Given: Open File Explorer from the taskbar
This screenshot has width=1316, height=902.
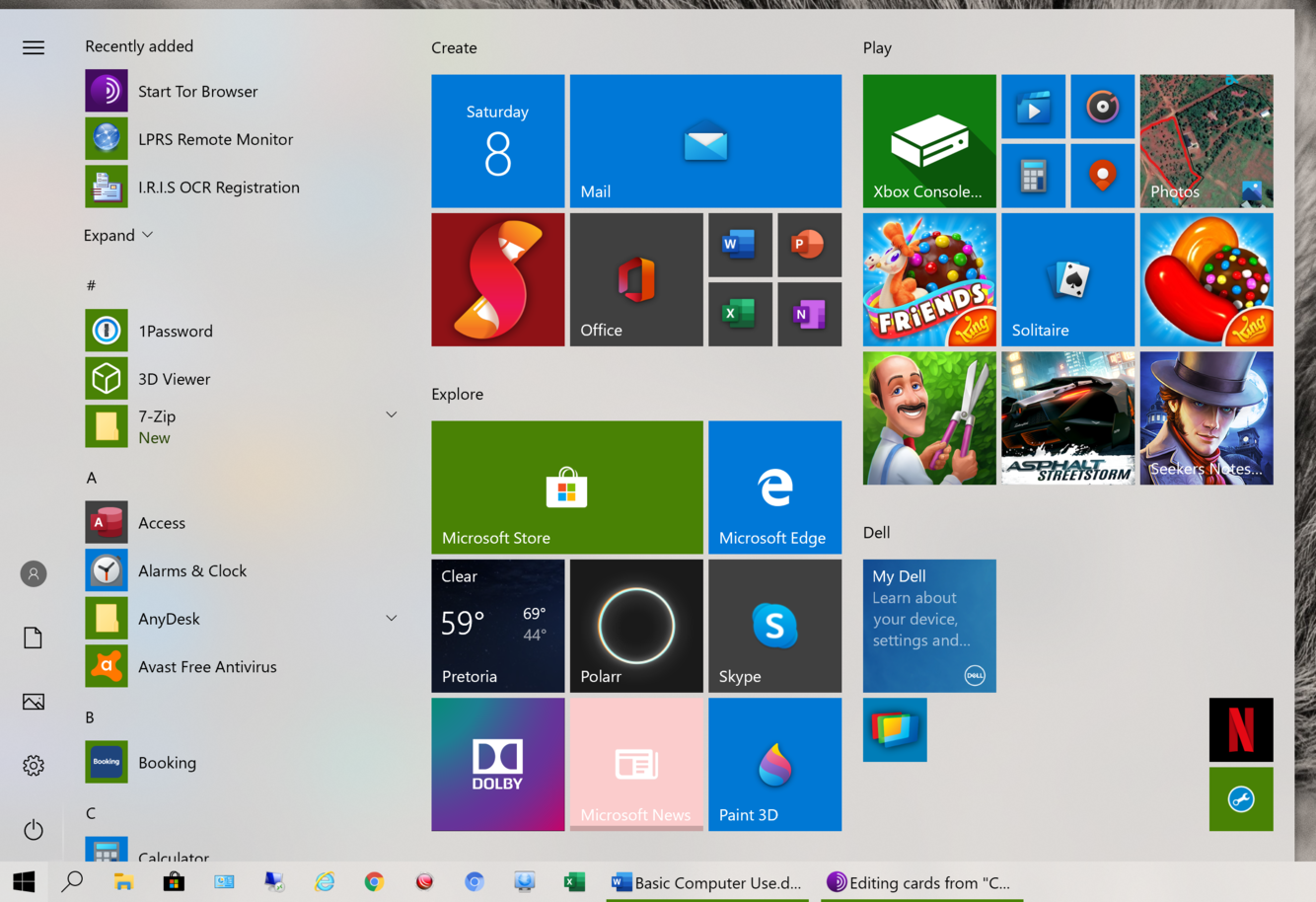Looking at the screenshot, I should [123, 882].
